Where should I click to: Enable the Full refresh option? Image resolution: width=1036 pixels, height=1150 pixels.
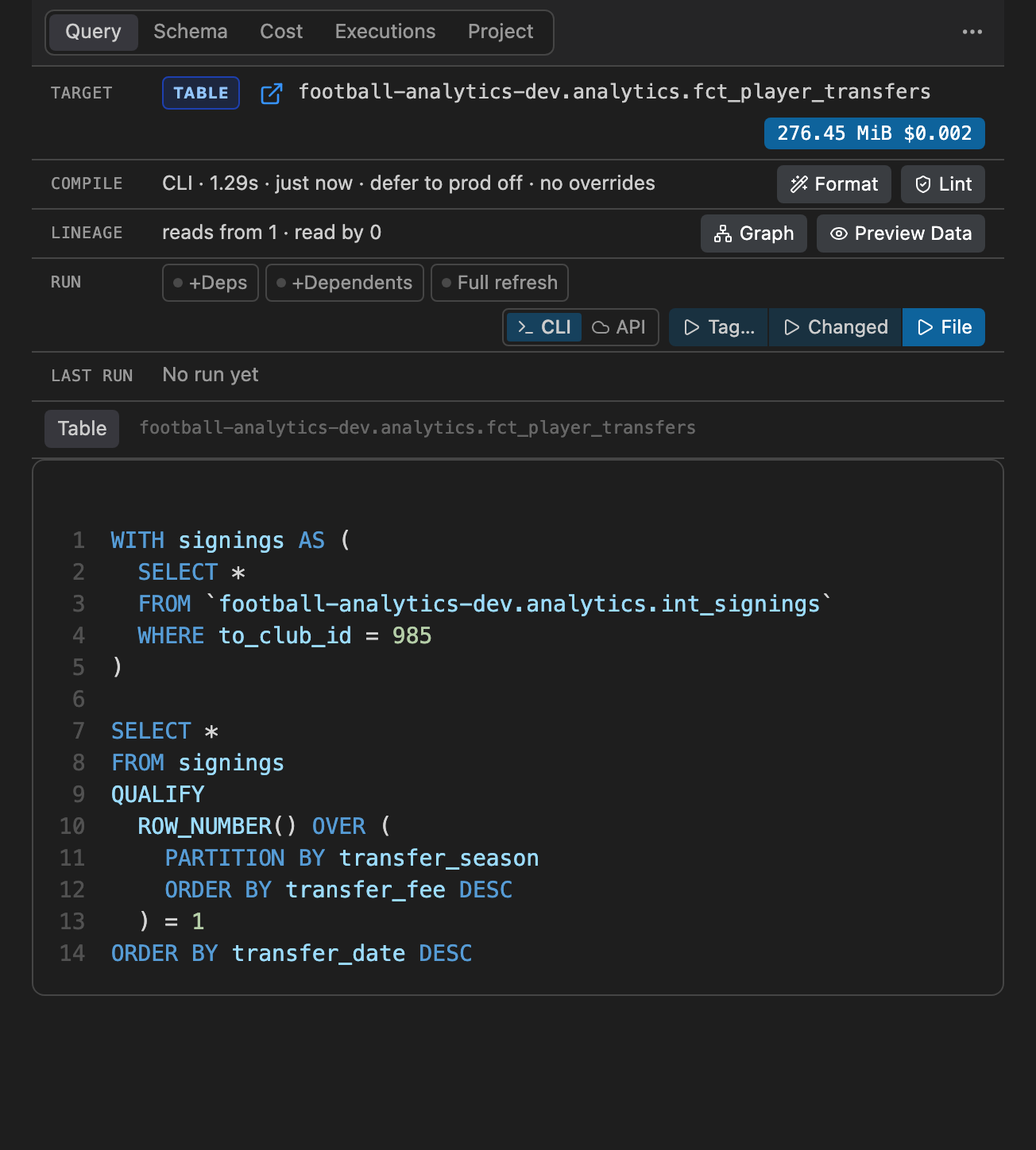pyautogui.click(x=500, y=283)
